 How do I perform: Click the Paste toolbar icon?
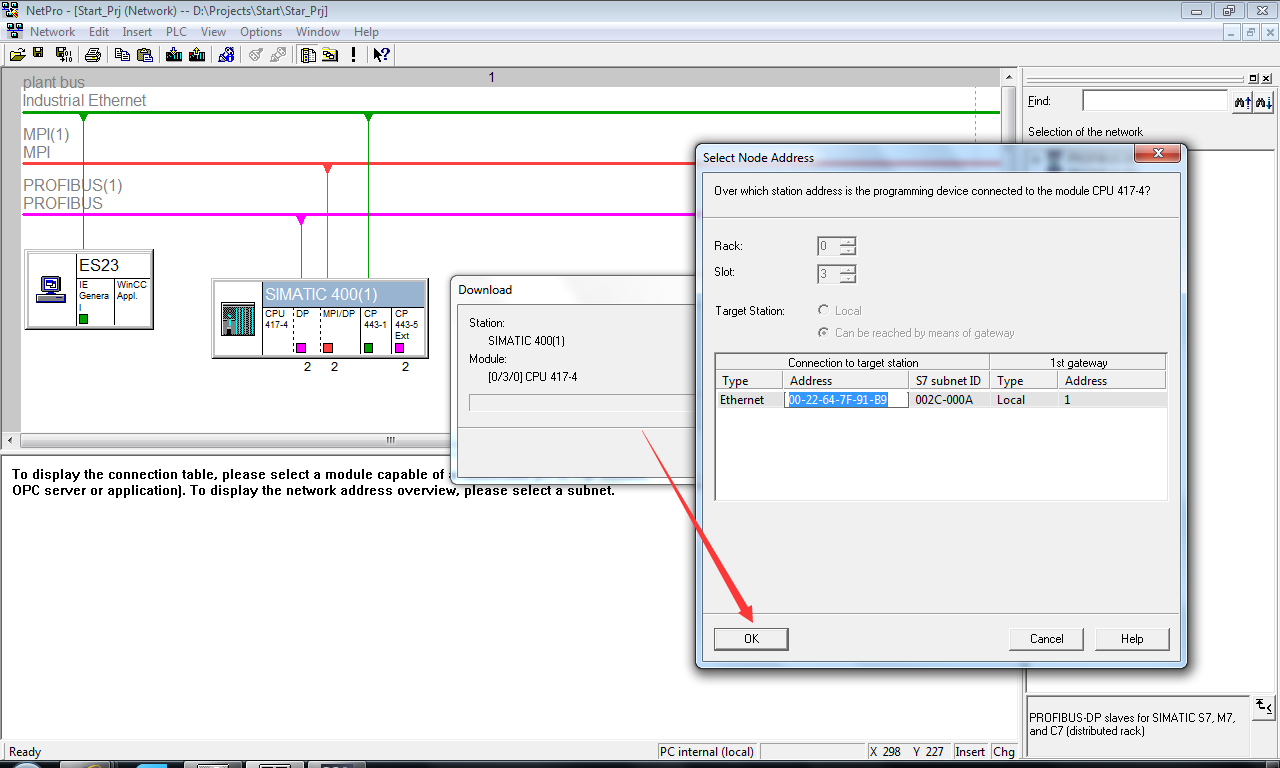[x=145, y=54]
